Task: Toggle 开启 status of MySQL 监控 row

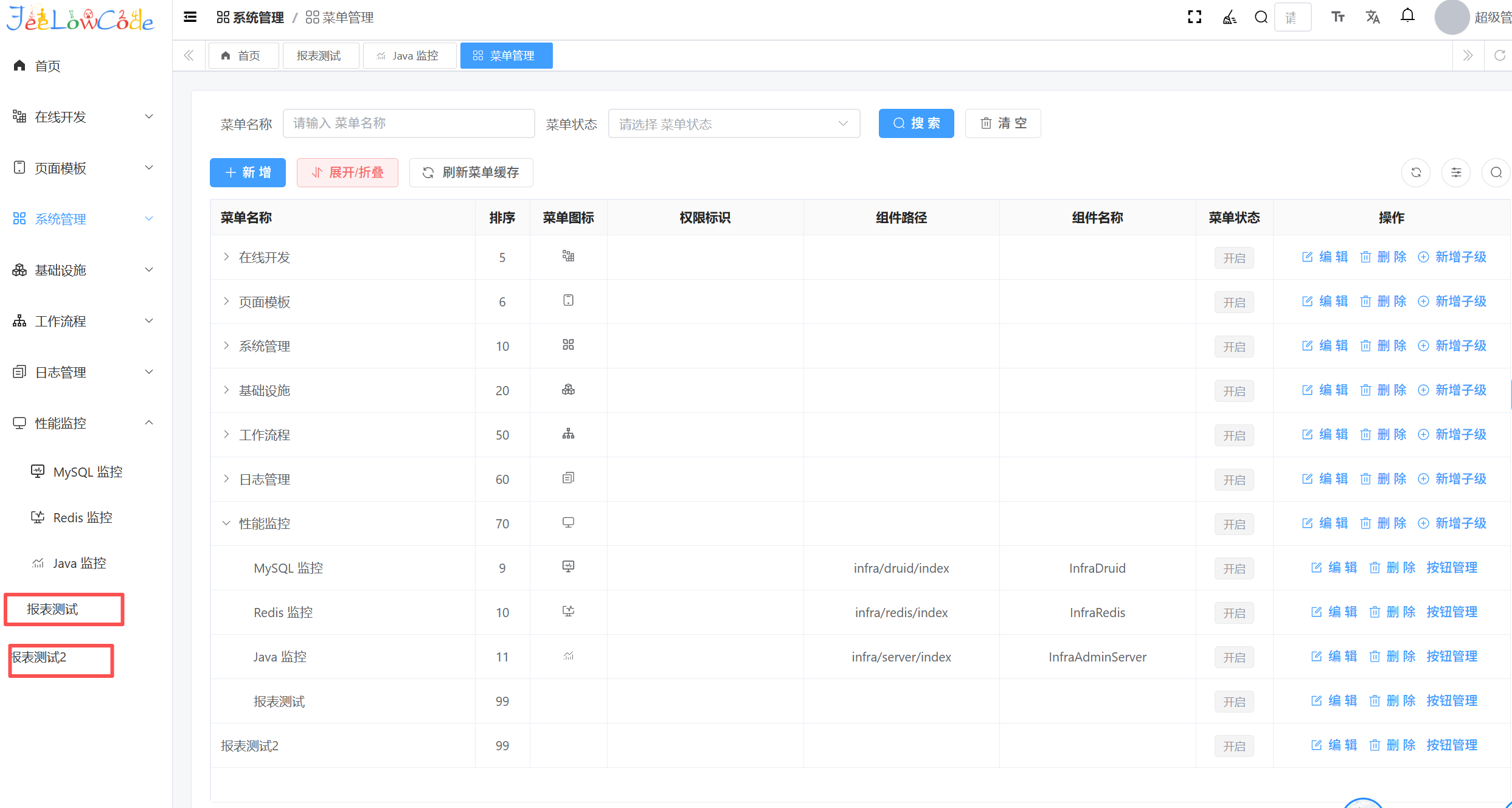Action: click(x=1234, y=568)
